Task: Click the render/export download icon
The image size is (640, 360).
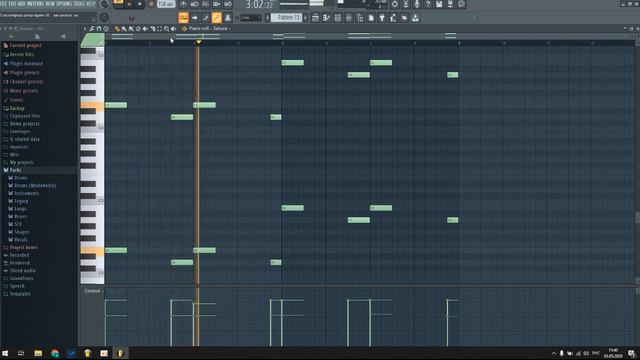Action: (x=415, y=18)
